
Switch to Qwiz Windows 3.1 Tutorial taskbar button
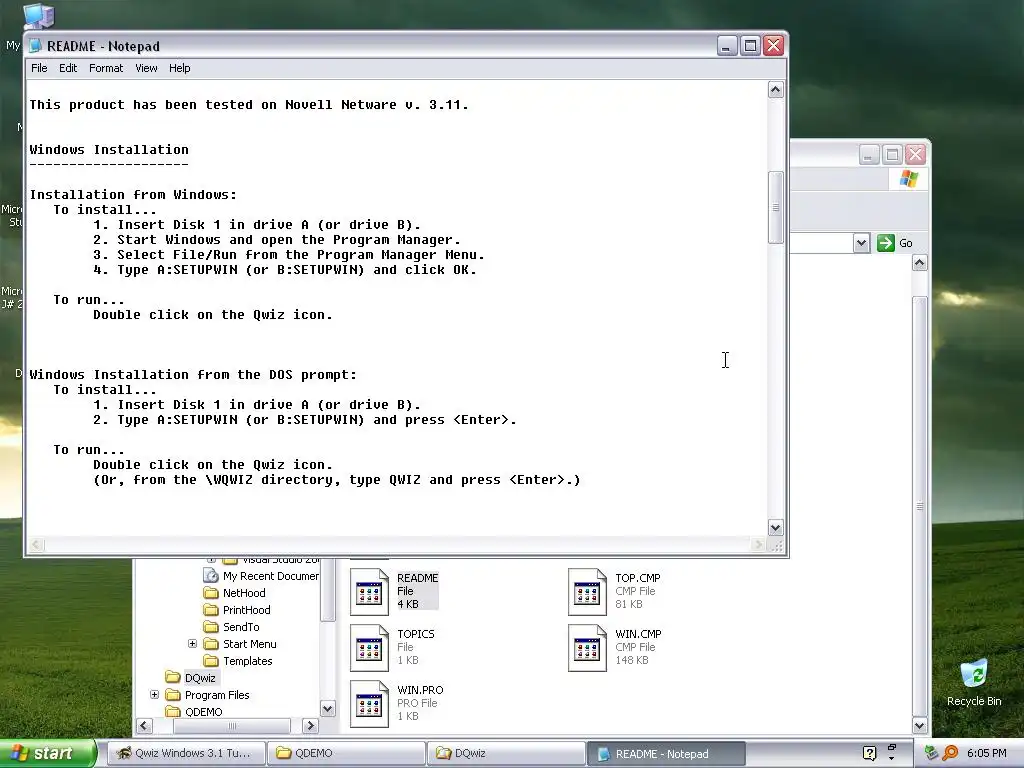tap(186, 753)
